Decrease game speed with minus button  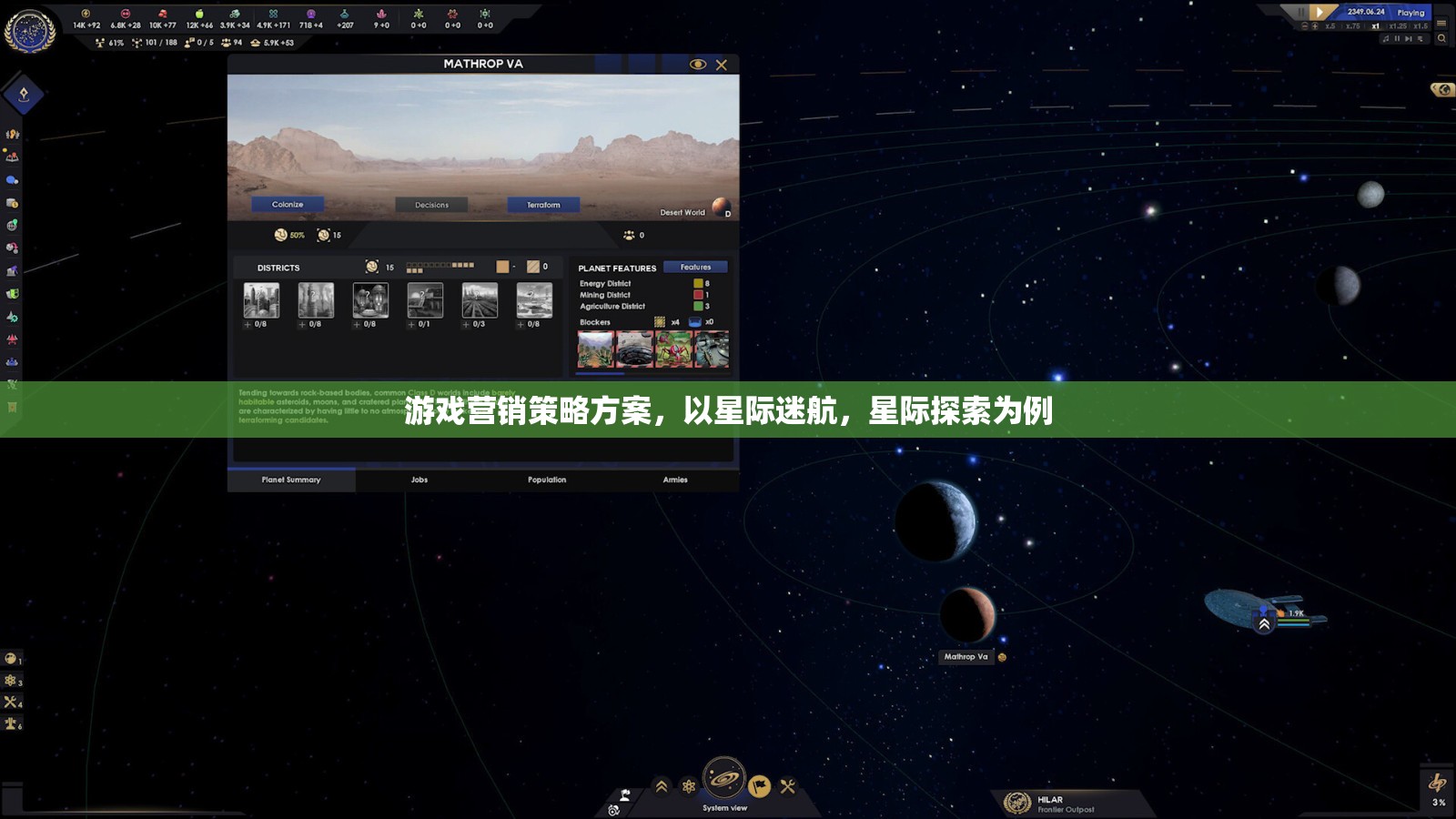click(x=1304, y=26)
